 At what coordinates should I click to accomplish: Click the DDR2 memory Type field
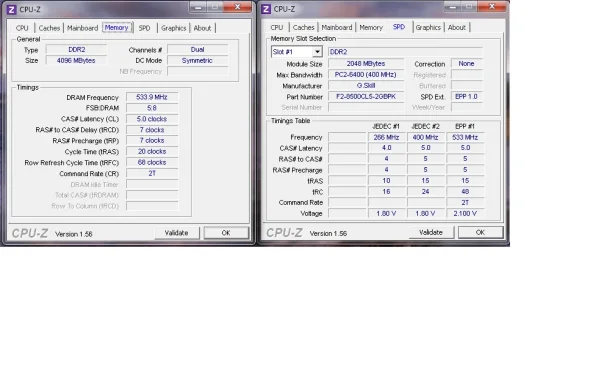click(76, 50)
